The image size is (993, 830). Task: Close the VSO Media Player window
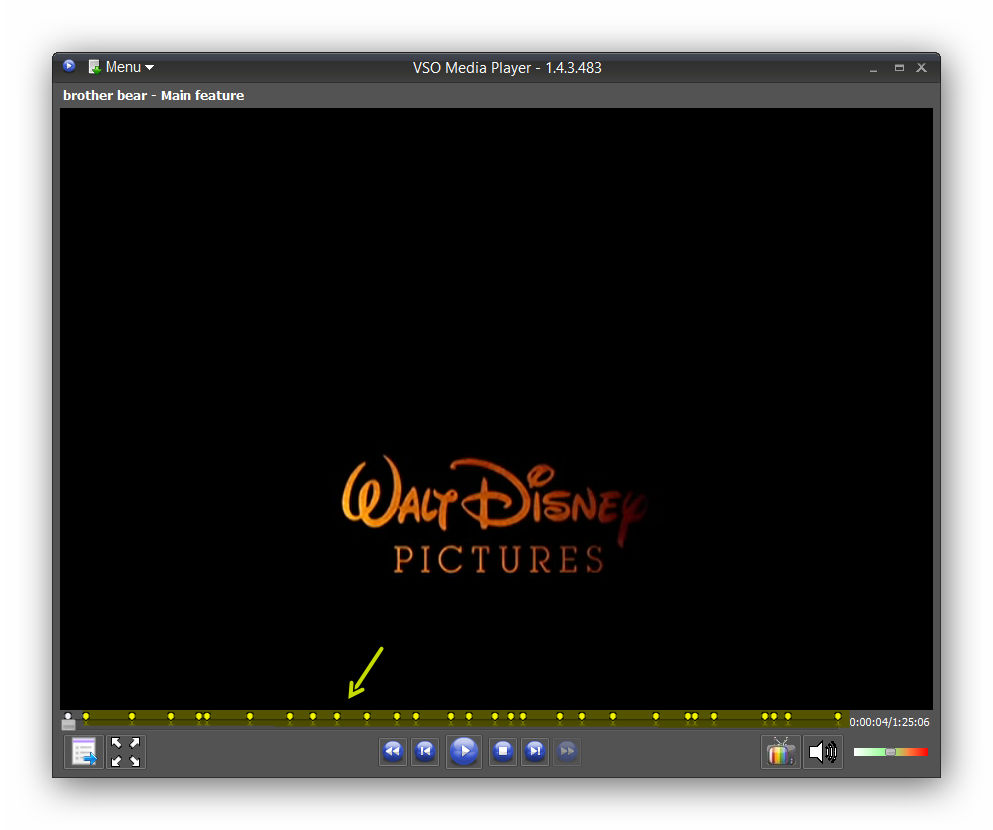921,68
